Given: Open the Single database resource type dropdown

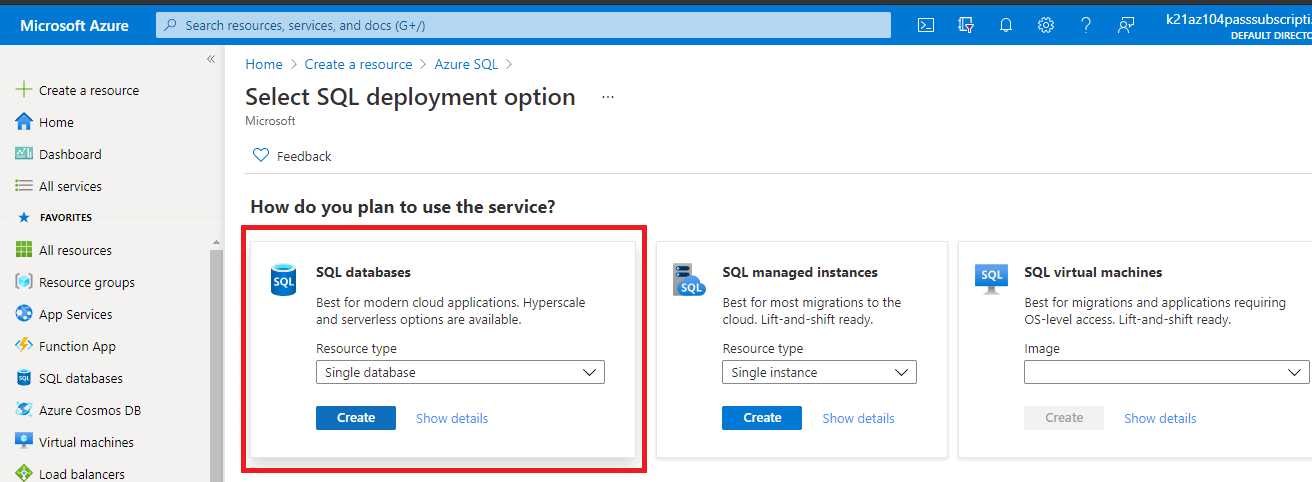Looking at the screenshot, I should coord(460,372).
